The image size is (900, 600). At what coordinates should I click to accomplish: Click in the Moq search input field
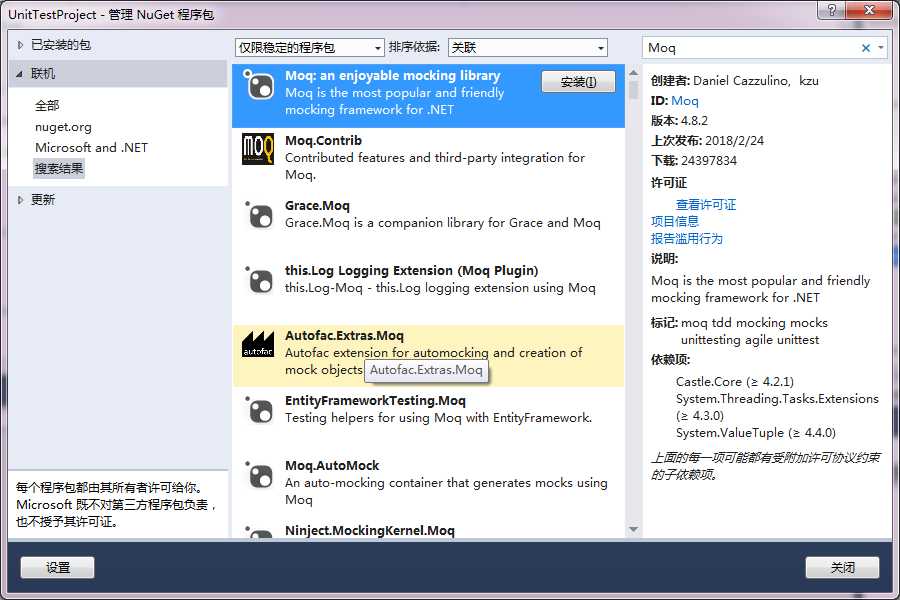coord(752,48)
